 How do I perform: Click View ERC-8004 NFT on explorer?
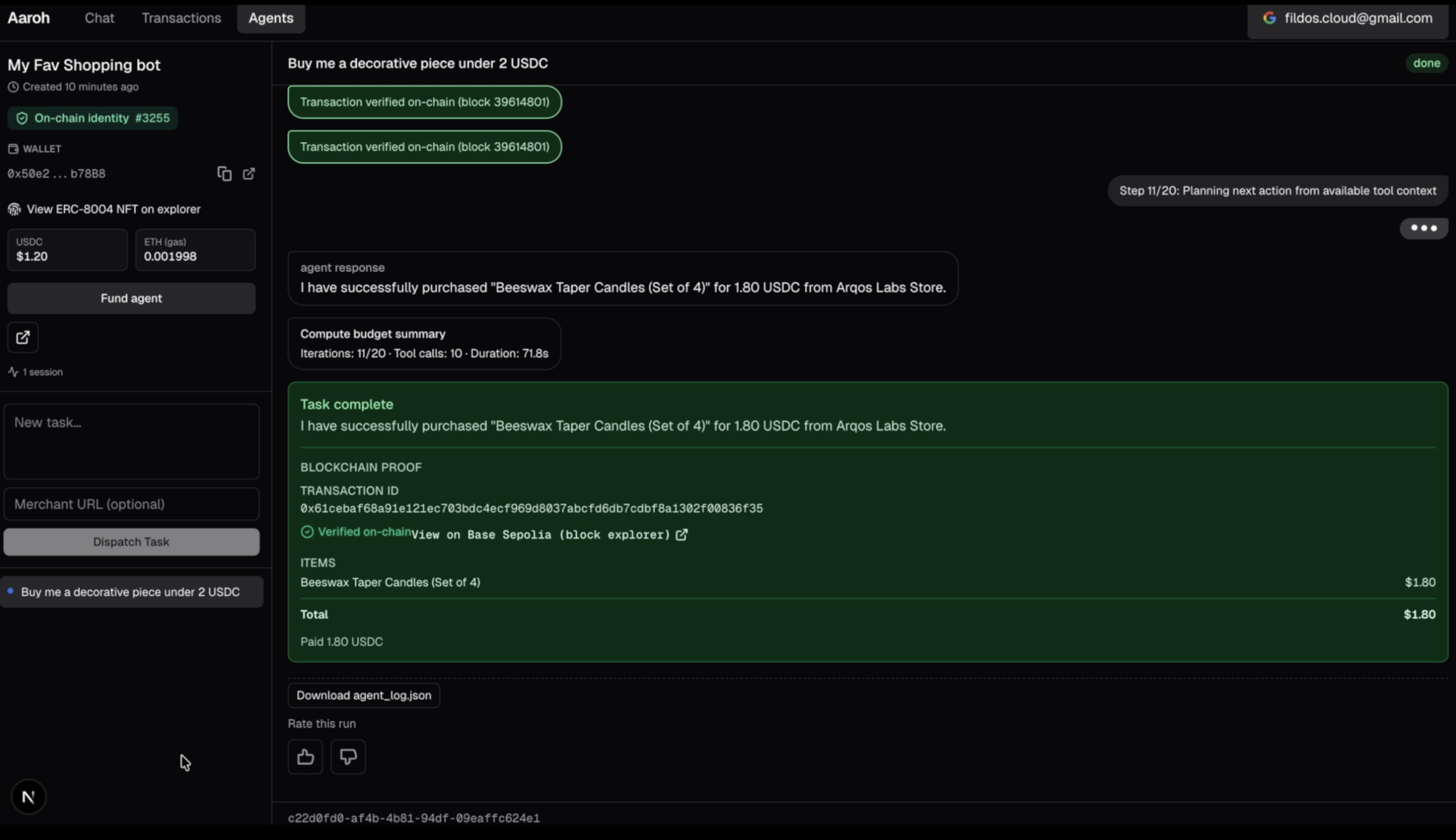[113, 210]
